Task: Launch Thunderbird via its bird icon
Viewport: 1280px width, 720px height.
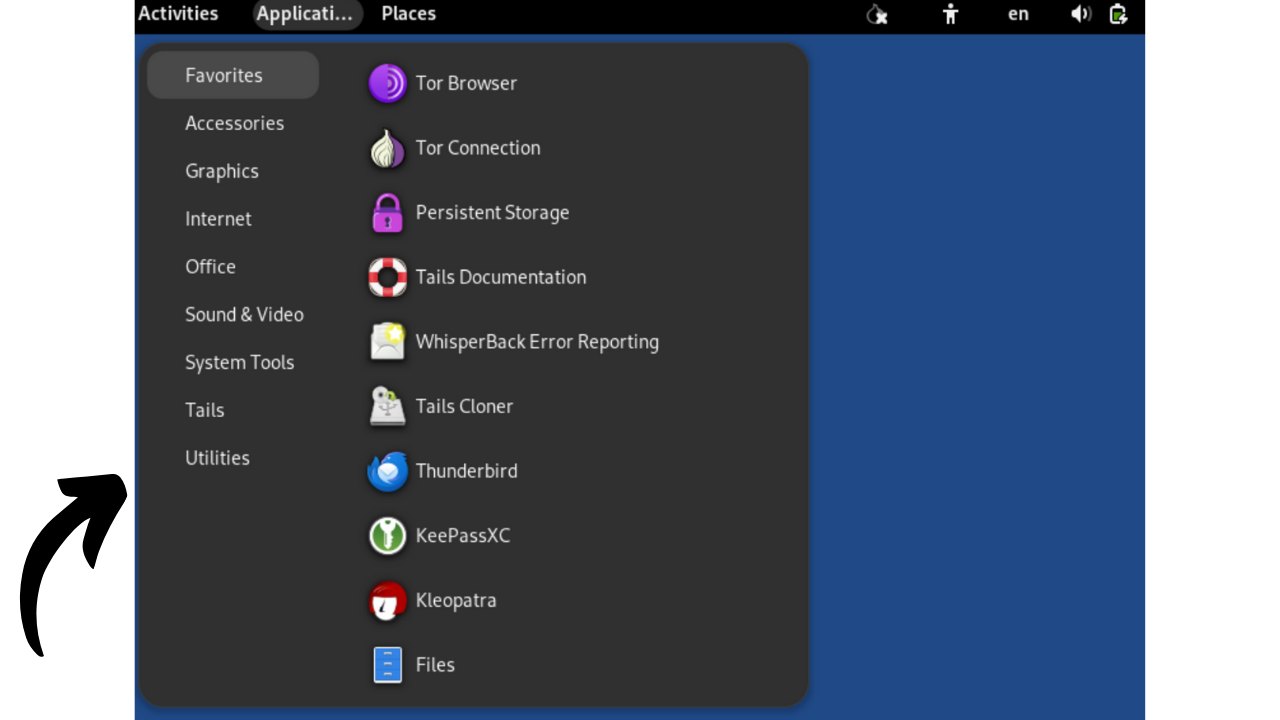Action: click(x=387, y=471)
